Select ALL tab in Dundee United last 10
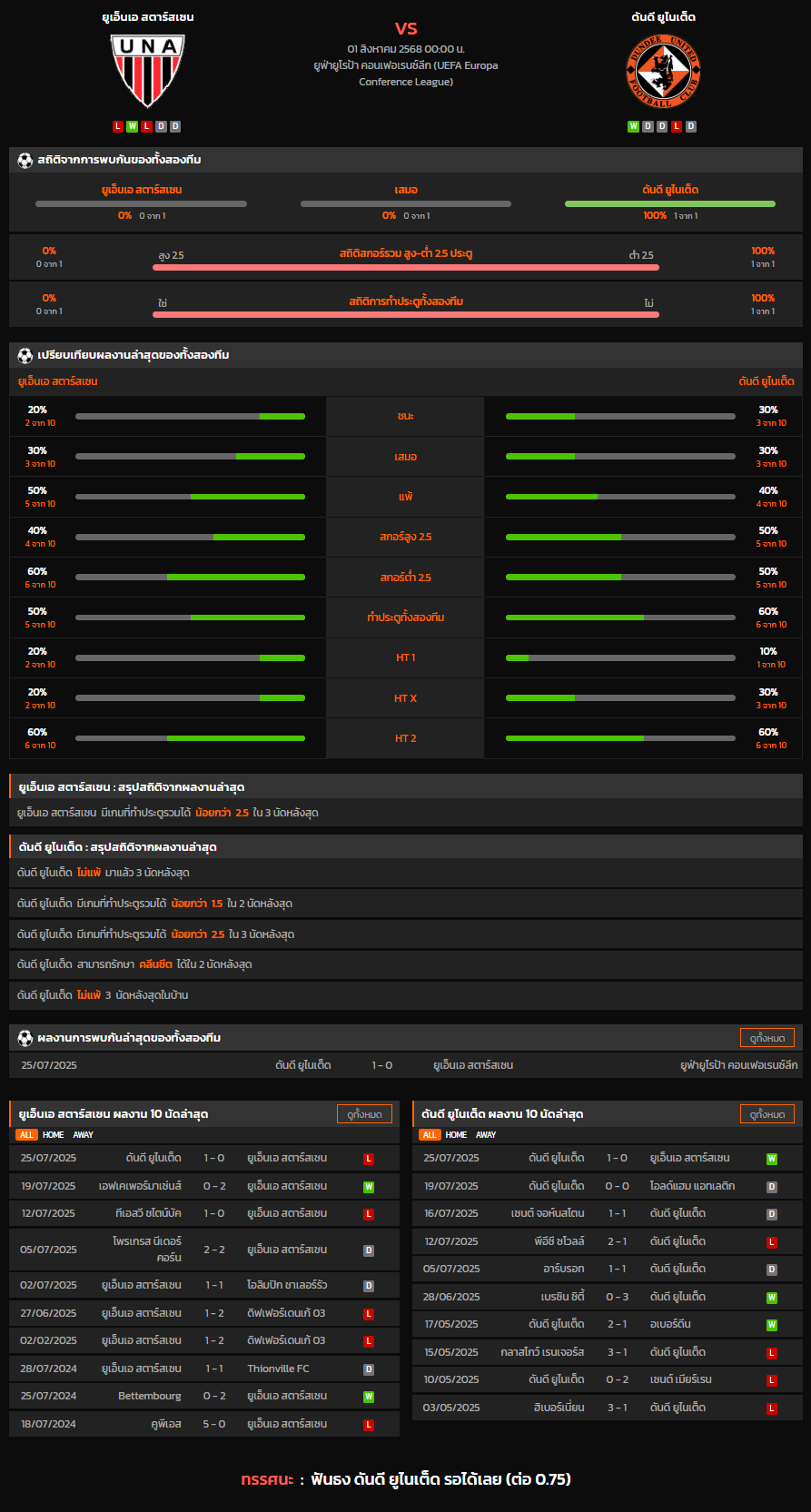 430,1135
